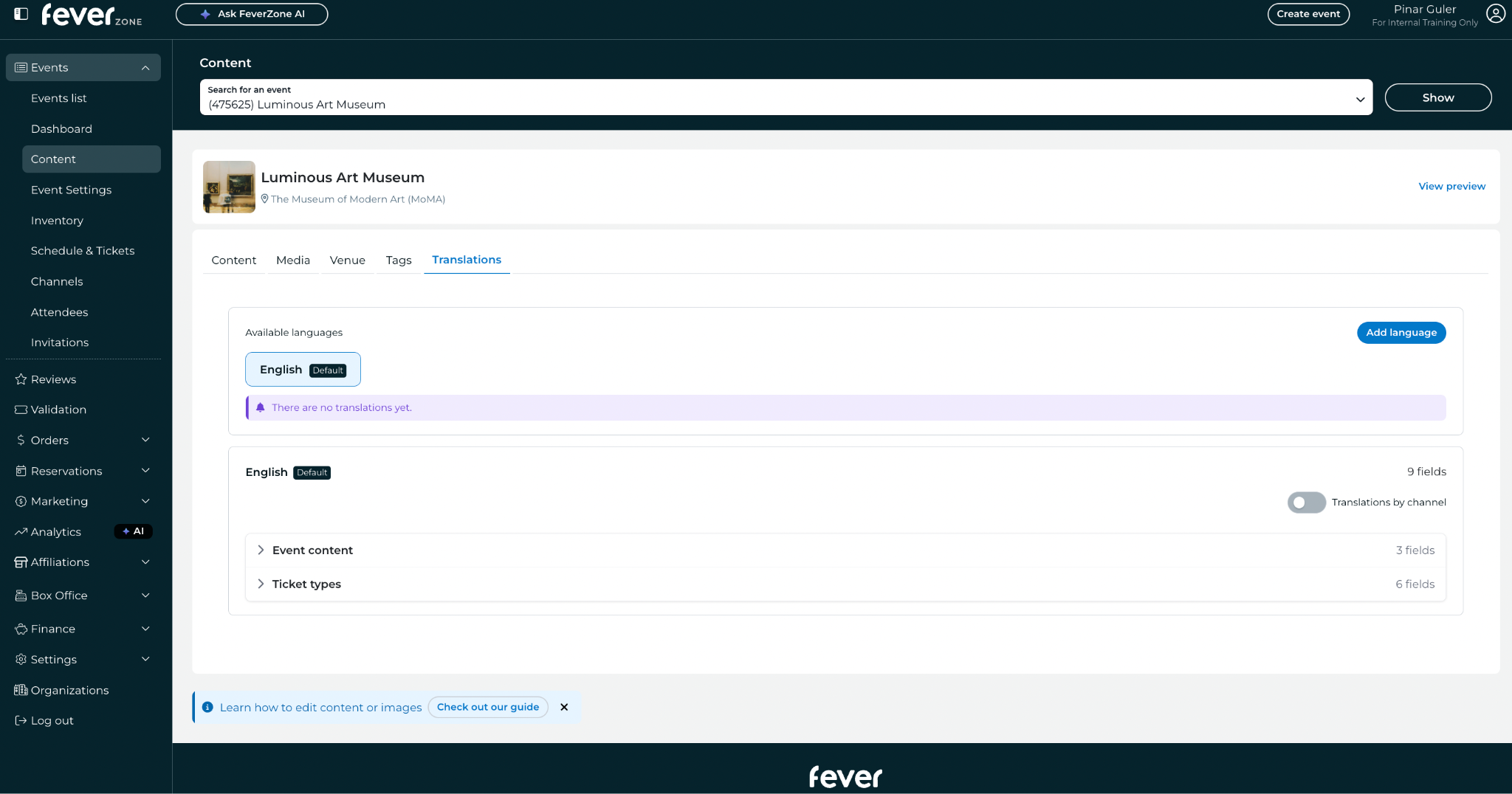Switch to the Tags tab

click(x=399, y=260)
